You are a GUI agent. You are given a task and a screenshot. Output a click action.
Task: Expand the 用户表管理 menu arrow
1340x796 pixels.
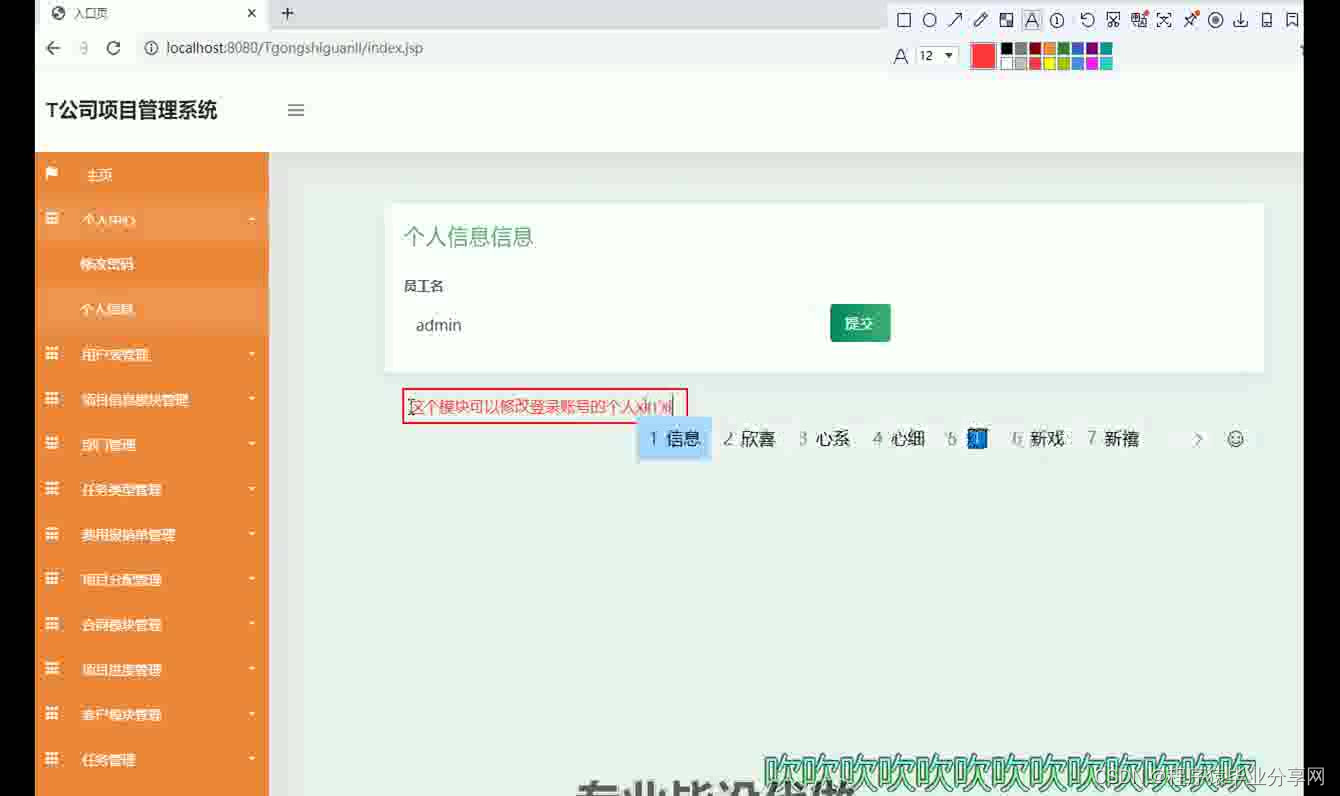[x=252, y=355]
